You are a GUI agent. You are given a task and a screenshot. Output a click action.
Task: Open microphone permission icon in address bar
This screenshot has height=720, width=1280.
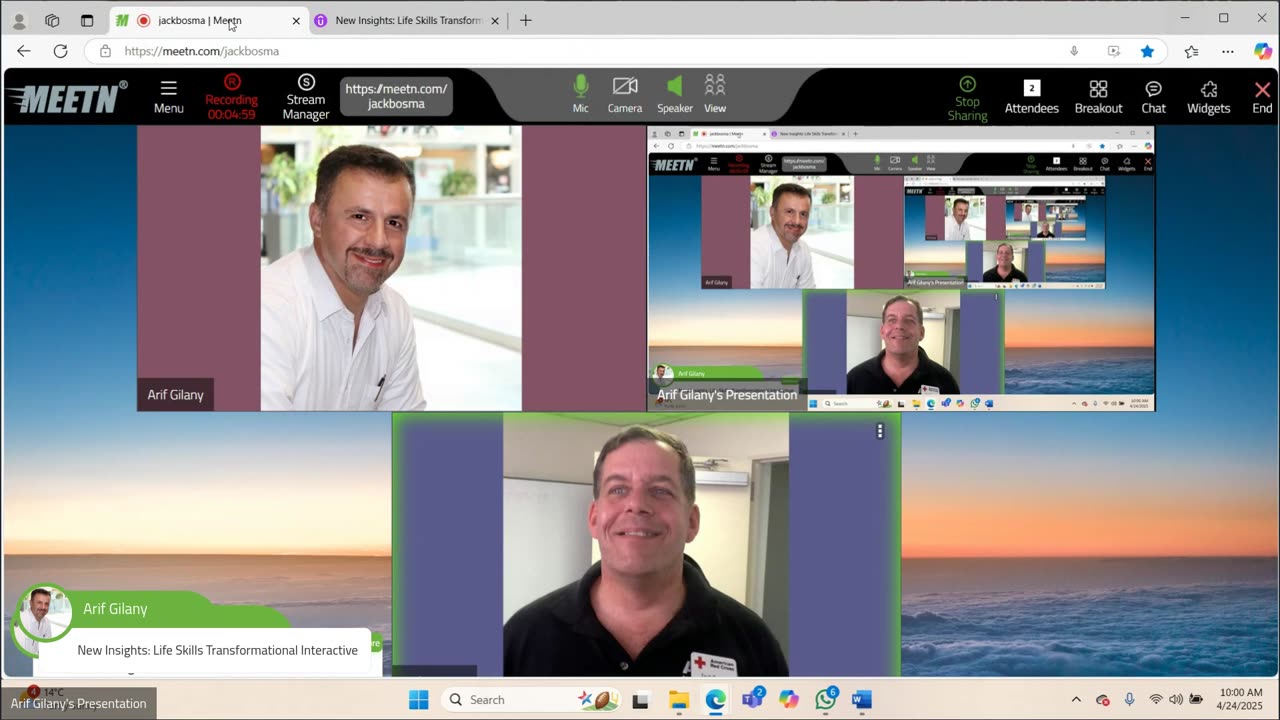pyautogui.click(x=1074, y=51)
